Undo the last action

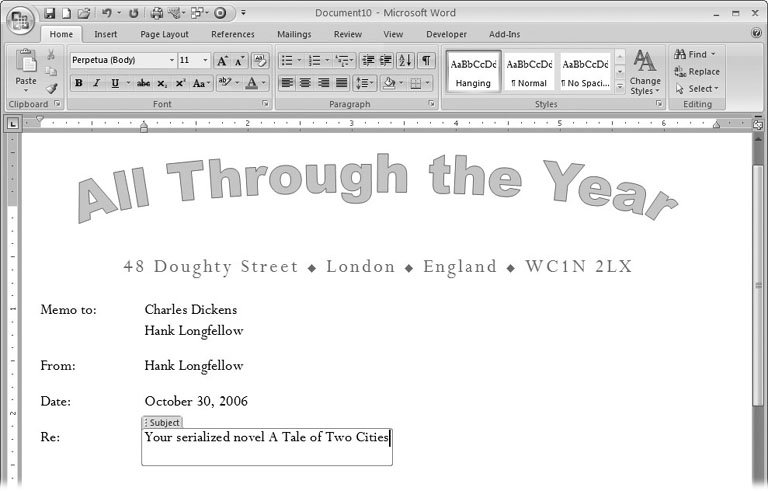[106, 13]
